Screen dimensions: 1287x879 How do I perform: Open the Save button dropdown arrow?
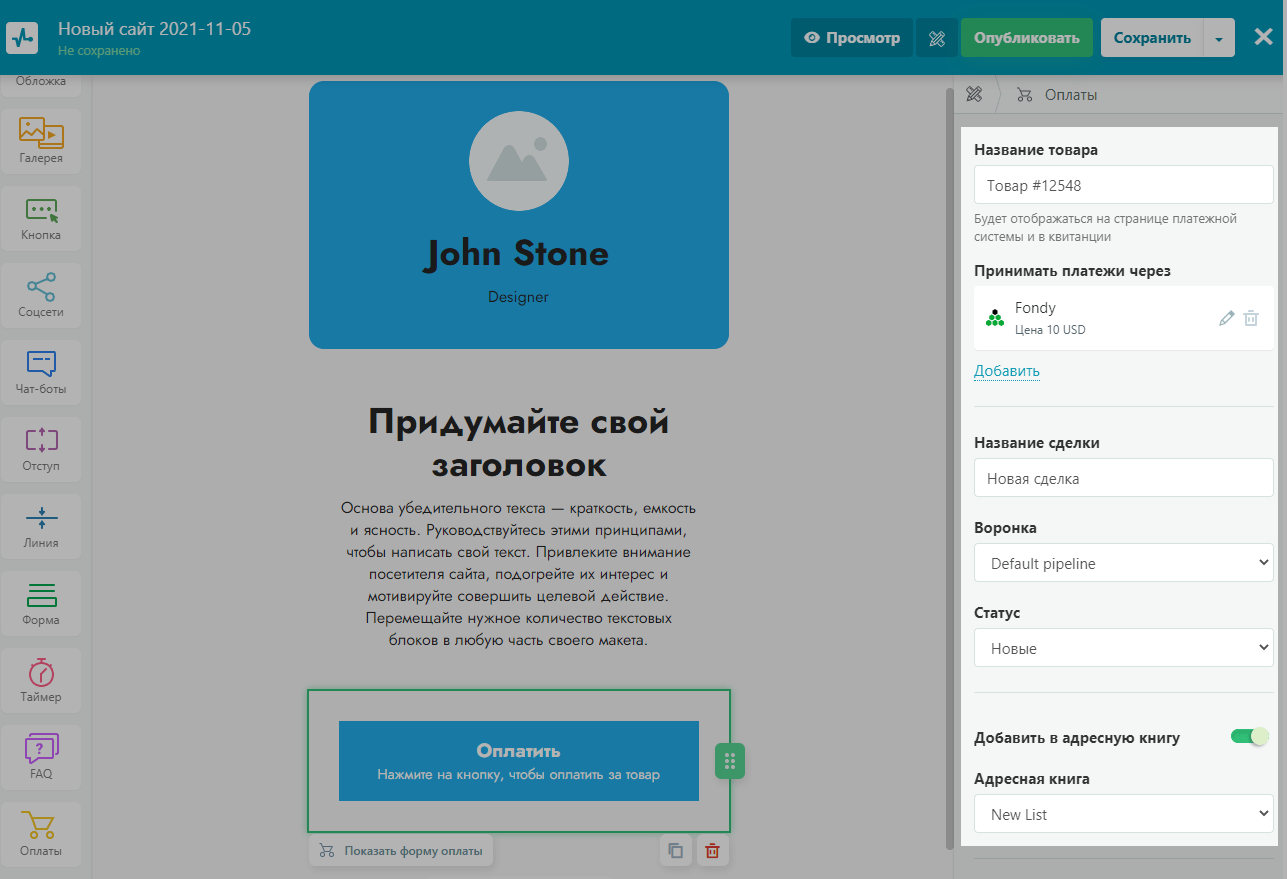(x=1218, y=38)
